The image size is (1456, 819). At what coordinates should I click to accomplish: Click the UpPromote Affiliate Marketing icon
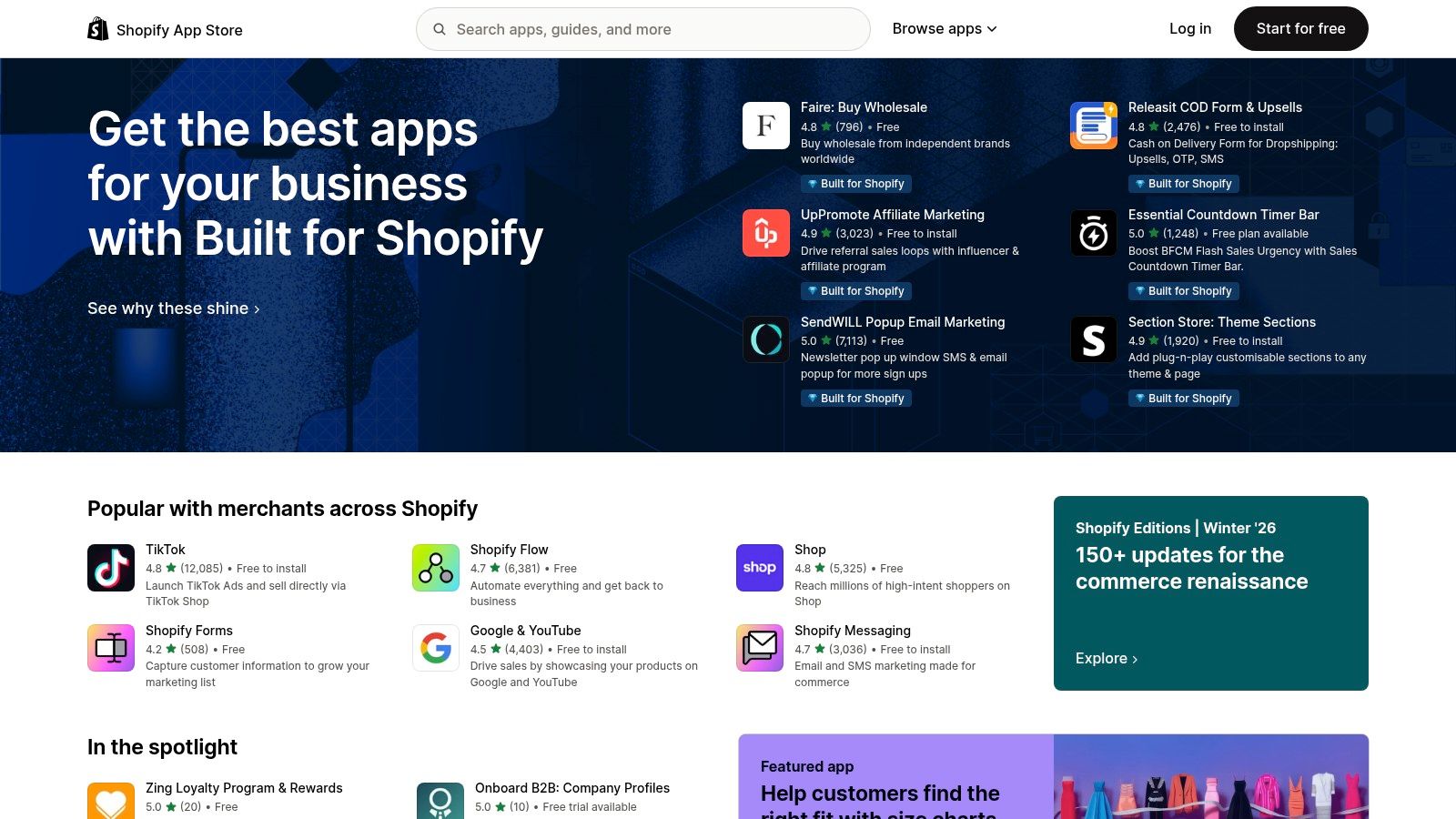(x=765, y=233)
